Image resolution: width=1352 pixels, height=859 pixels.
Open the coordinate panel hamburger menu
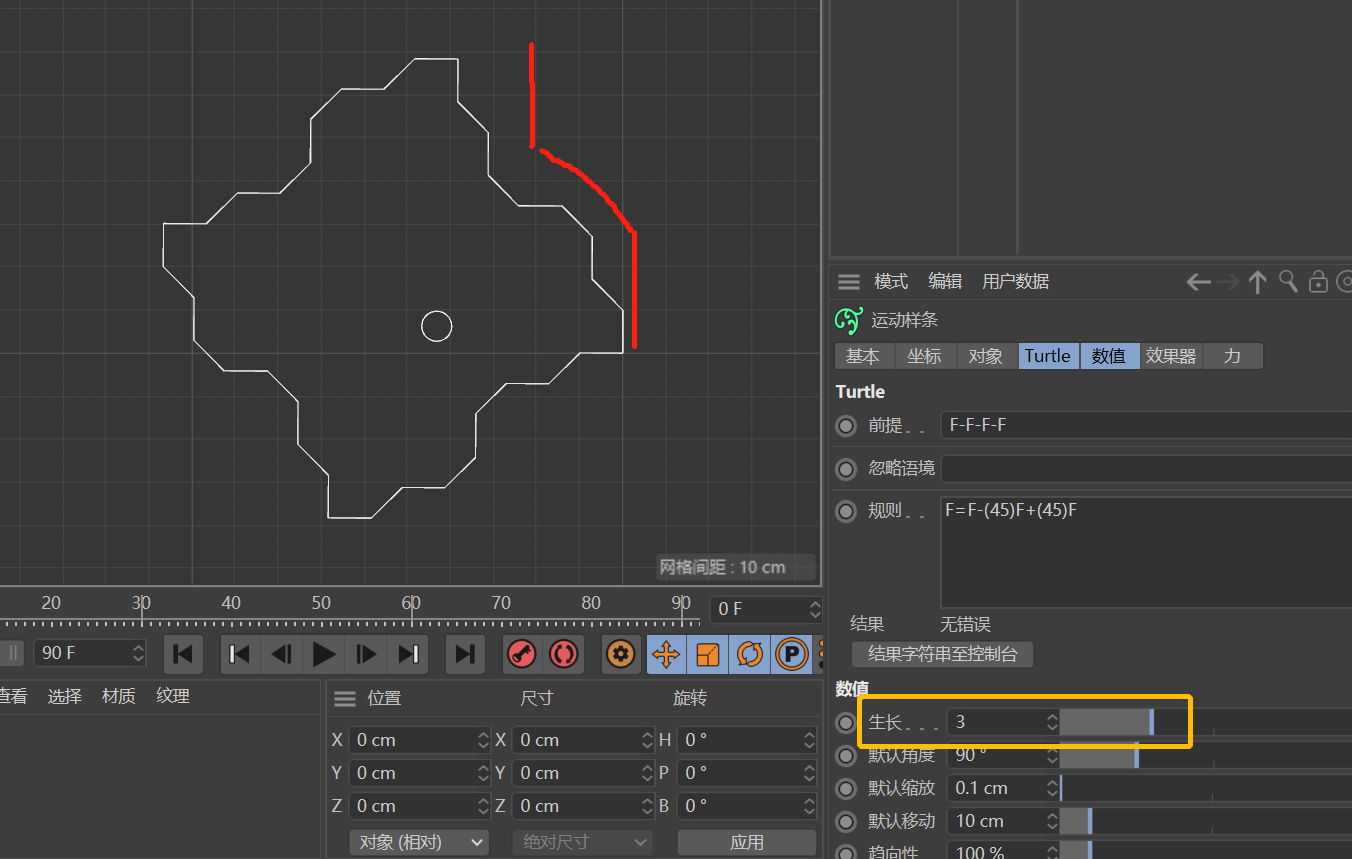(345, 698)
